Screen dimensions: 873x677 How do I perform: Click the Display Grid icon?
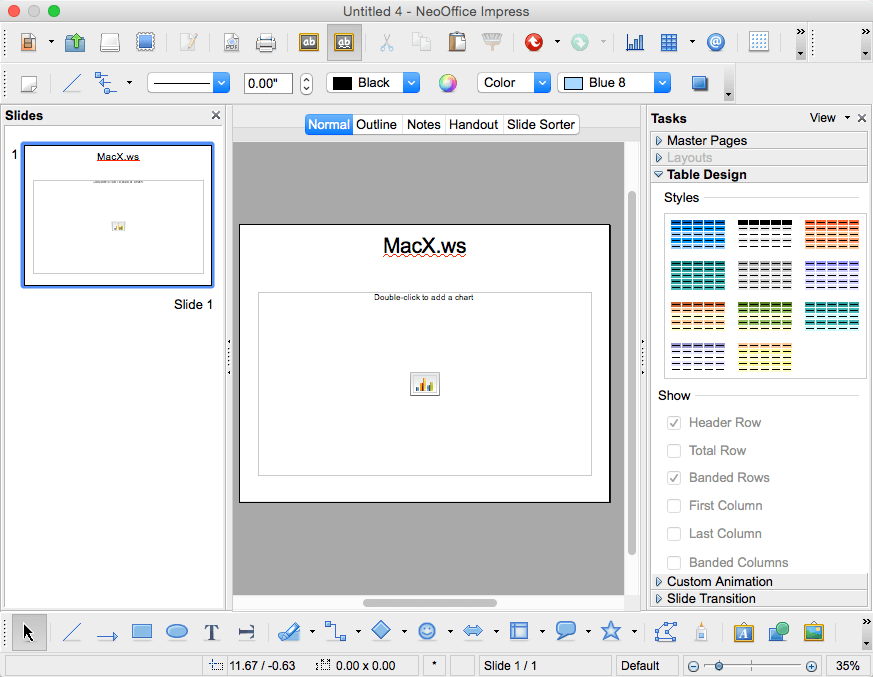pyautogui.click(x=758, y=42)
